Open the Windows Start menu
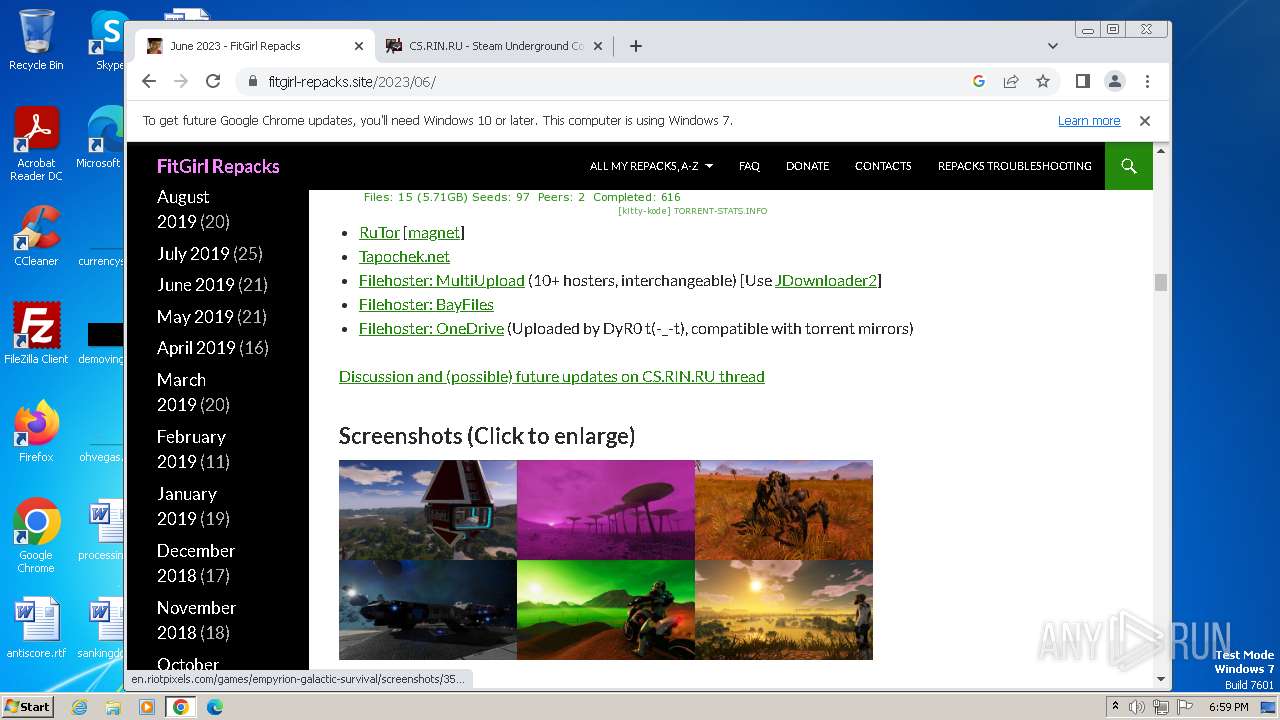Viewport: 1280px width, 720px height. point(28,707)
